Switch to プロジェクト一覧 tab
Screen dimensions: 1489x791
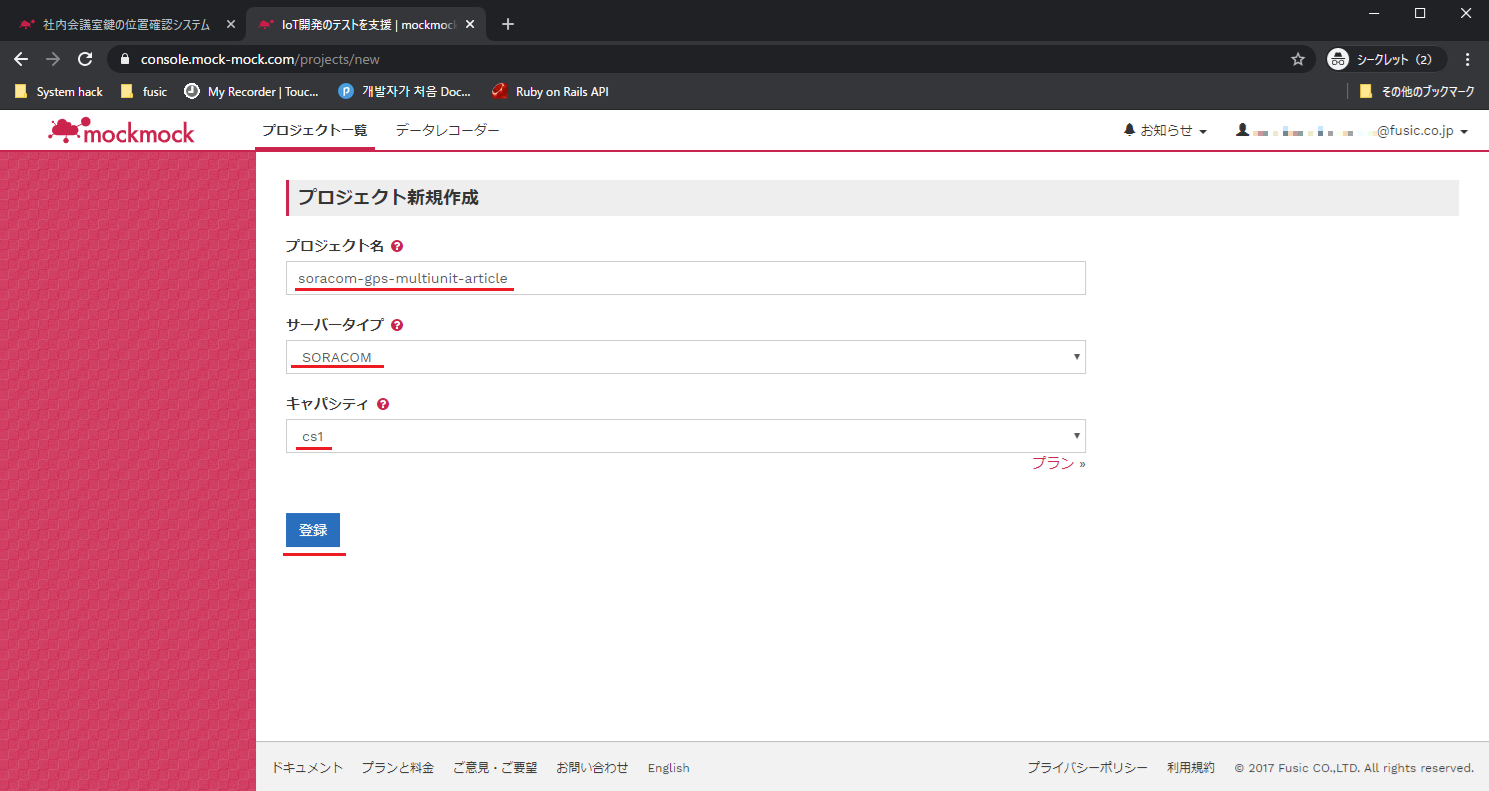point(314,131)
